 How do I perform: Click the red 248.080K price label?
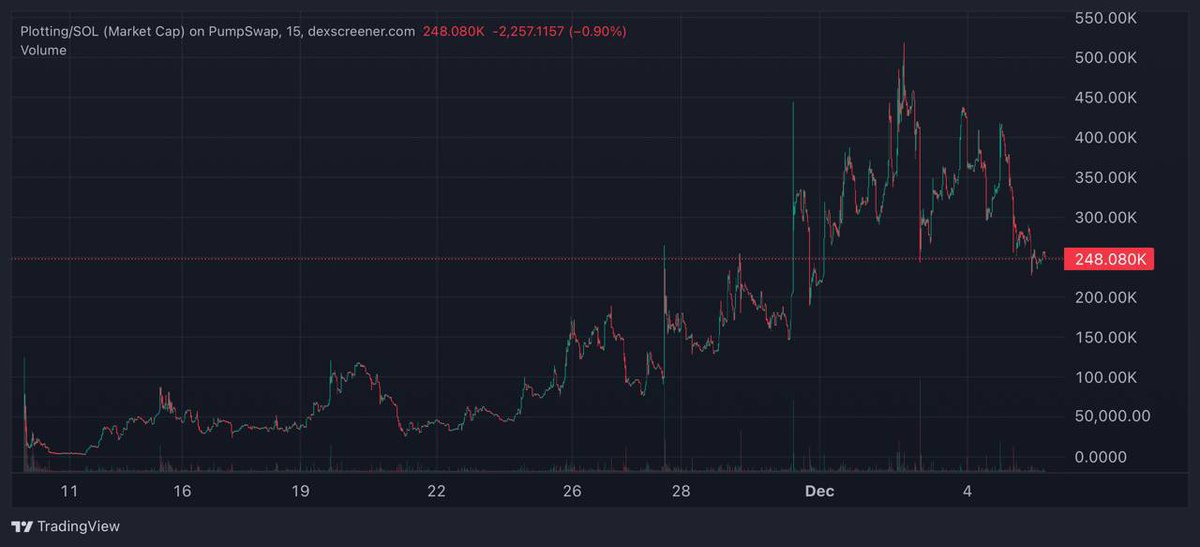1109,259
